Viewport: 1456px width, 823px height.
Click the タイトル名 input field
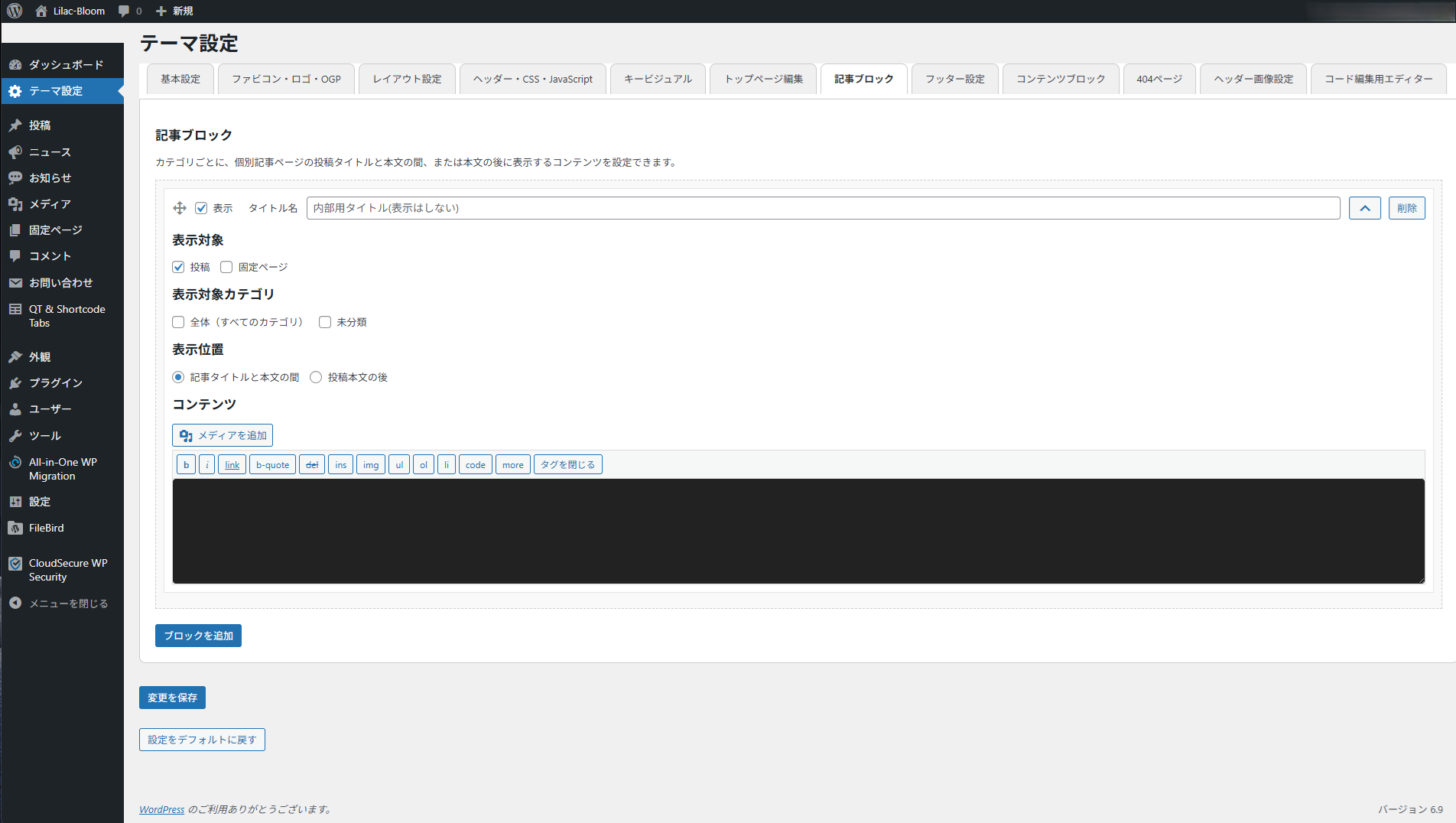click(x=823, y=208)
